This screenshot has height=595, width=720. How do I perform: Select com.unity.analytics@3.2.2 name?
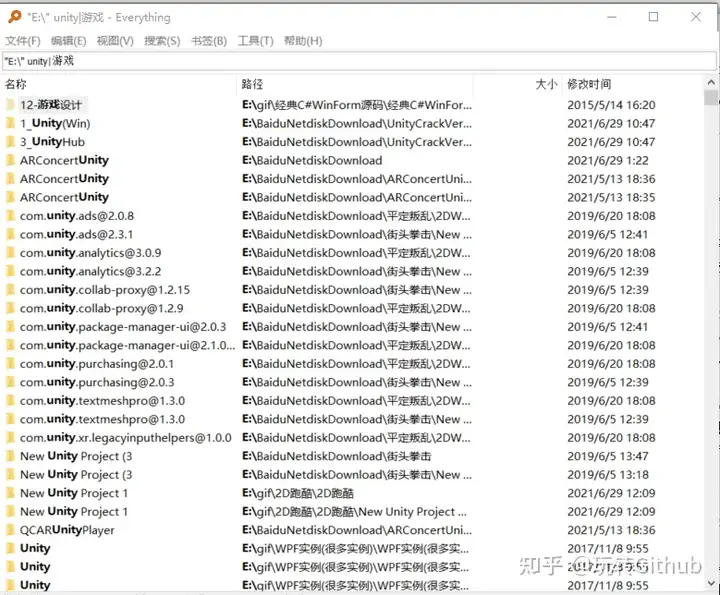click(x=90, y=271)
